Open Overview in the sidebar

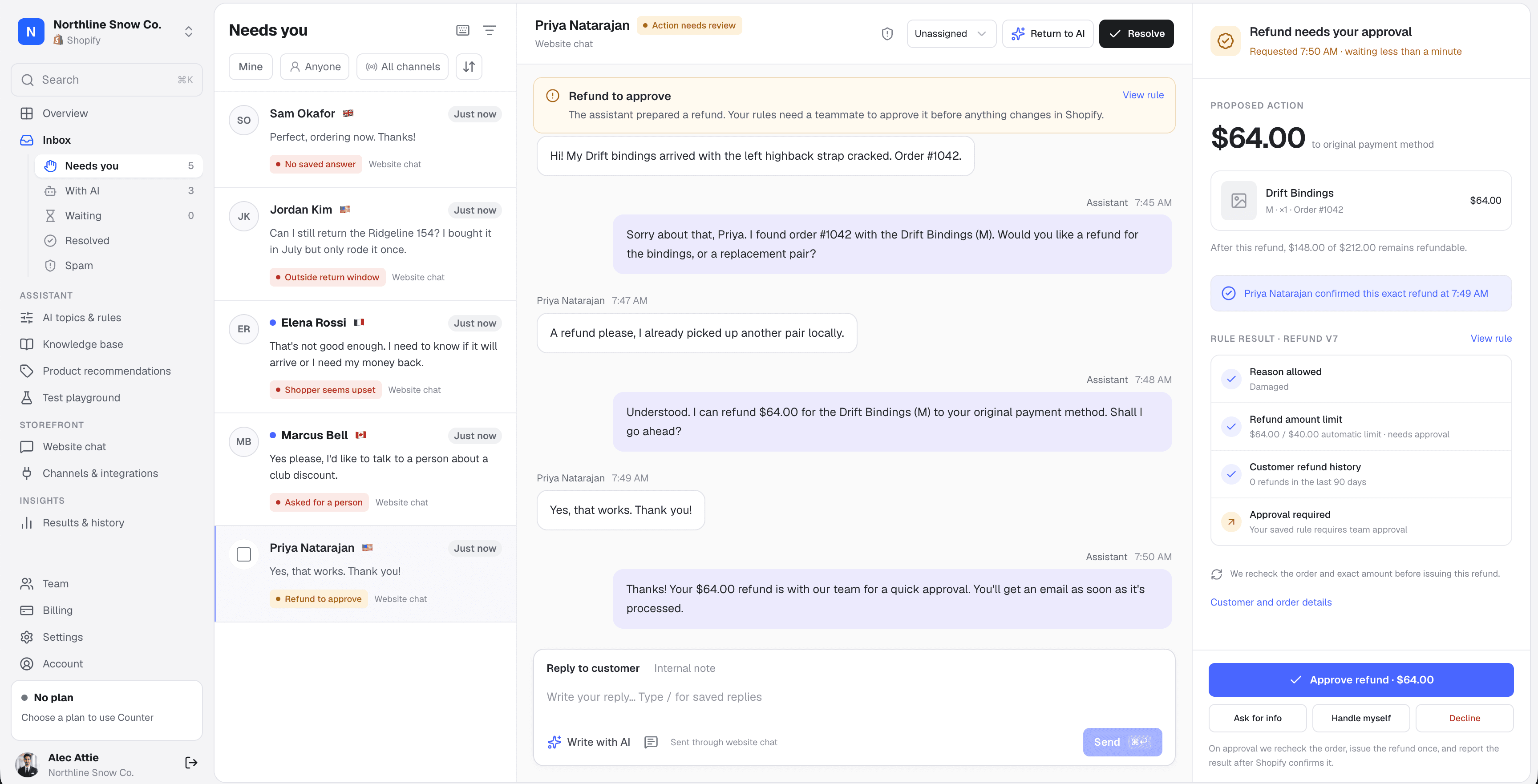click(x=107, y=113)
